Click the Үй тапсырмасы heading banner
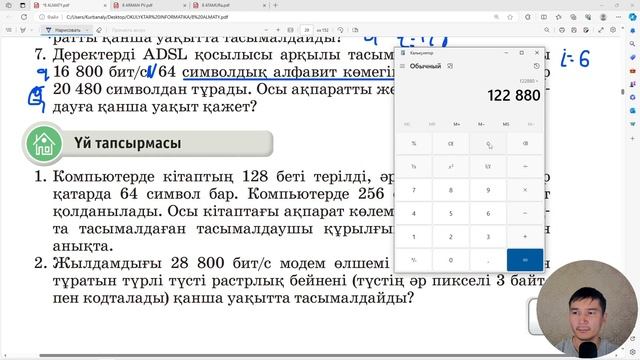Screen dimensions: 640x360 (x=148, y=143)
